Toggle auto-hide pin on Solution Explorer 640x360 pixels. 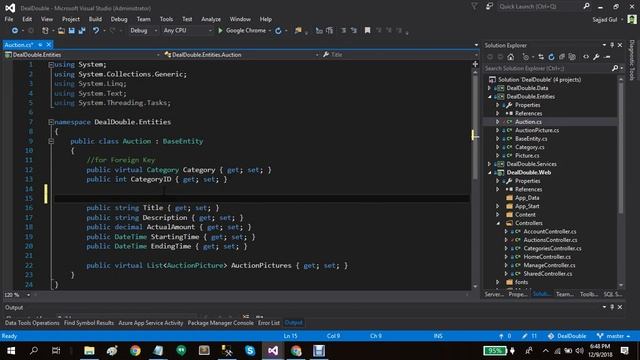[612, 45]
